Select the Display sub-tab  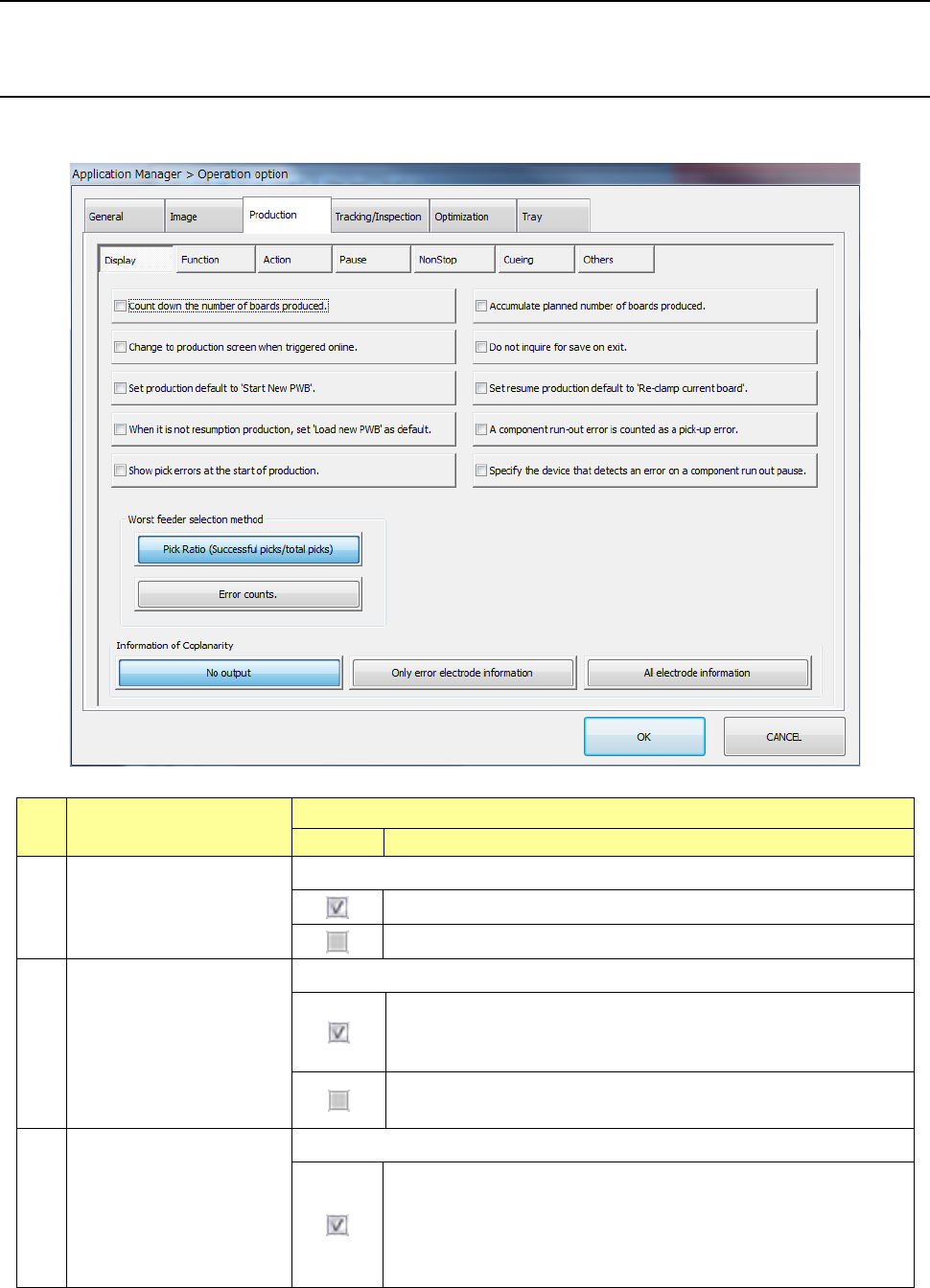click(x=136, y=260)
